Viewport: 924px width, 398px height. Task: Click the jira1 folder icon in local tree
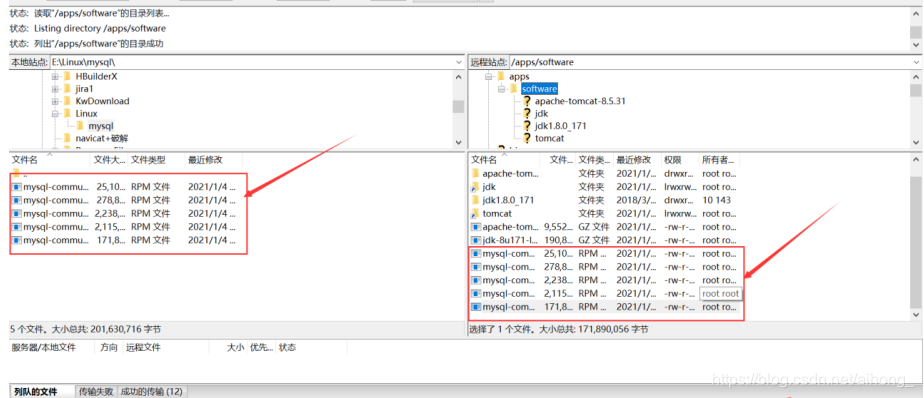[x=67, y=88]
